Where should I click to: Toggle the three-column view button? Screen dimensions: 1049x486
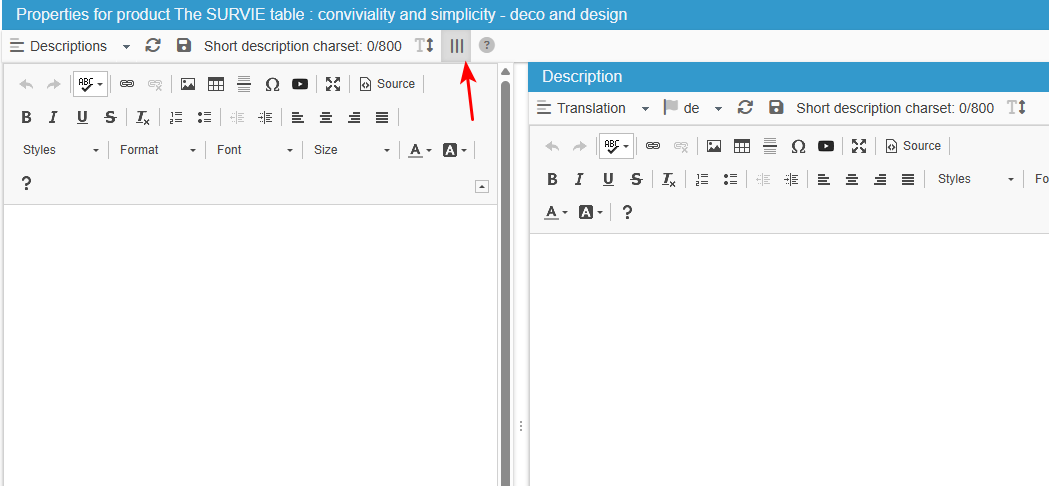pos(456,46)
